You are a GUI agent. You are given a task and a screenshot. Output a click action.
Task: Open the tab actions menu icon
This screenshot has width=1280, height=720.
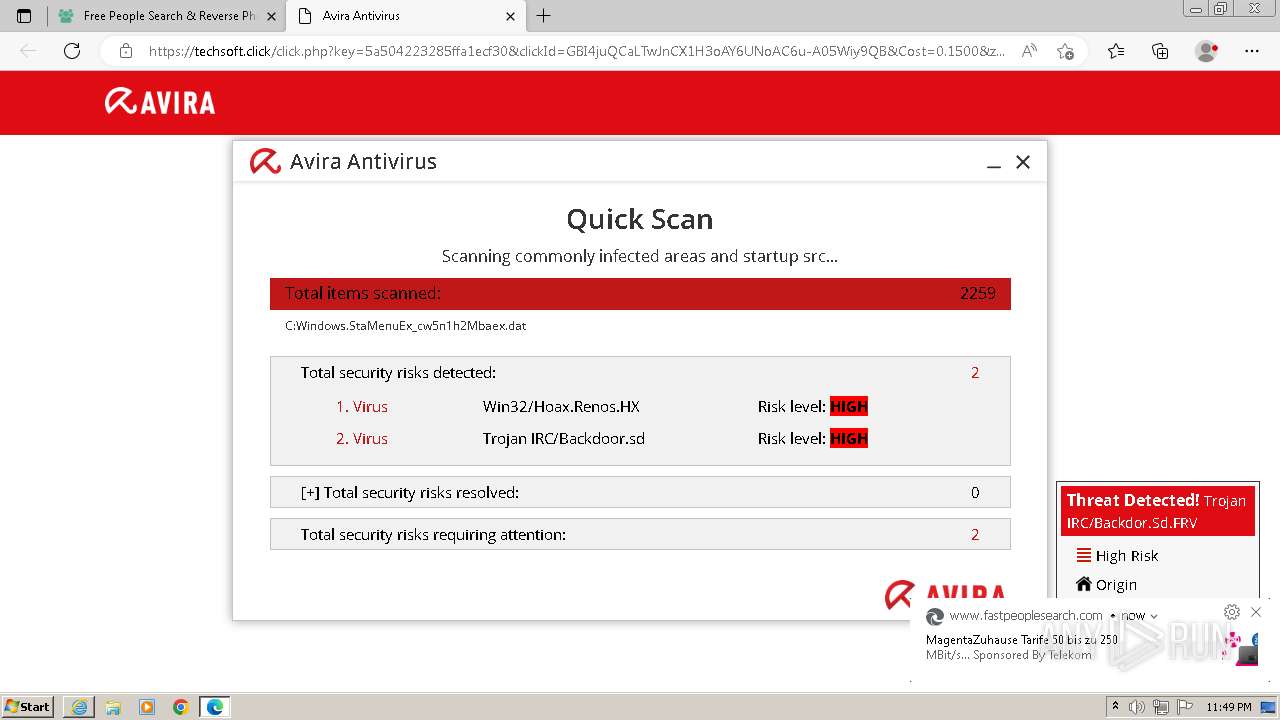tap(24, 16)
